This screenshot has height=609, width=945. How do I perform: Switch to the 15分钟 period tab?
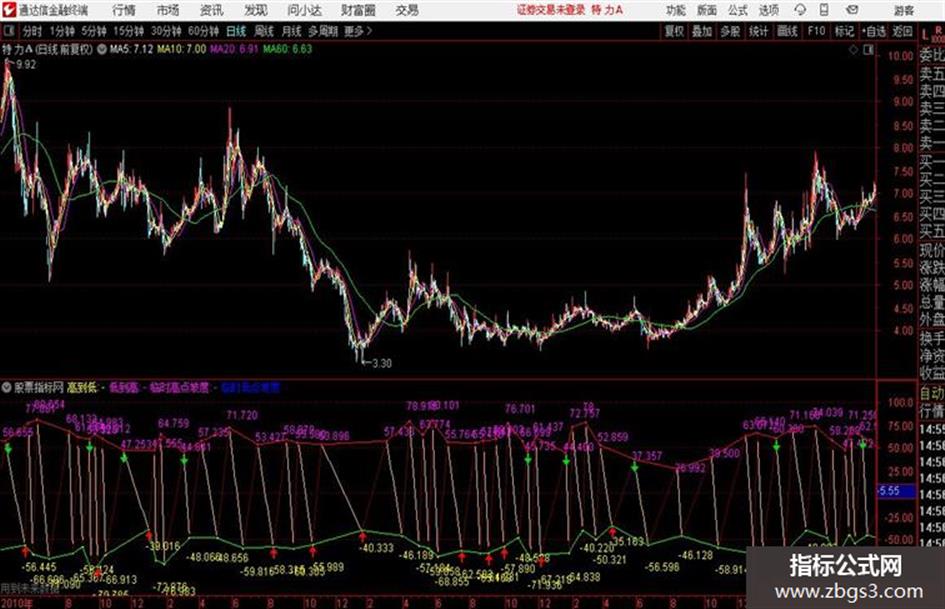129,31
